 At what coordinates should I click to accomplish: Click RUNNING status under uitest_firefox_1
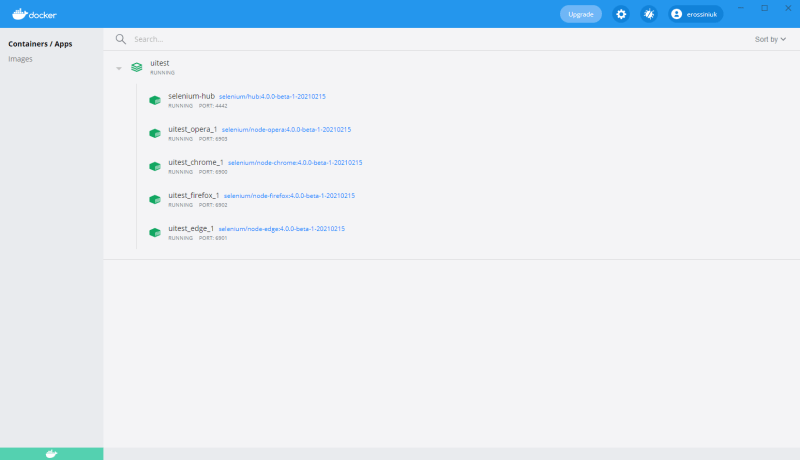(x=181, y=205)
